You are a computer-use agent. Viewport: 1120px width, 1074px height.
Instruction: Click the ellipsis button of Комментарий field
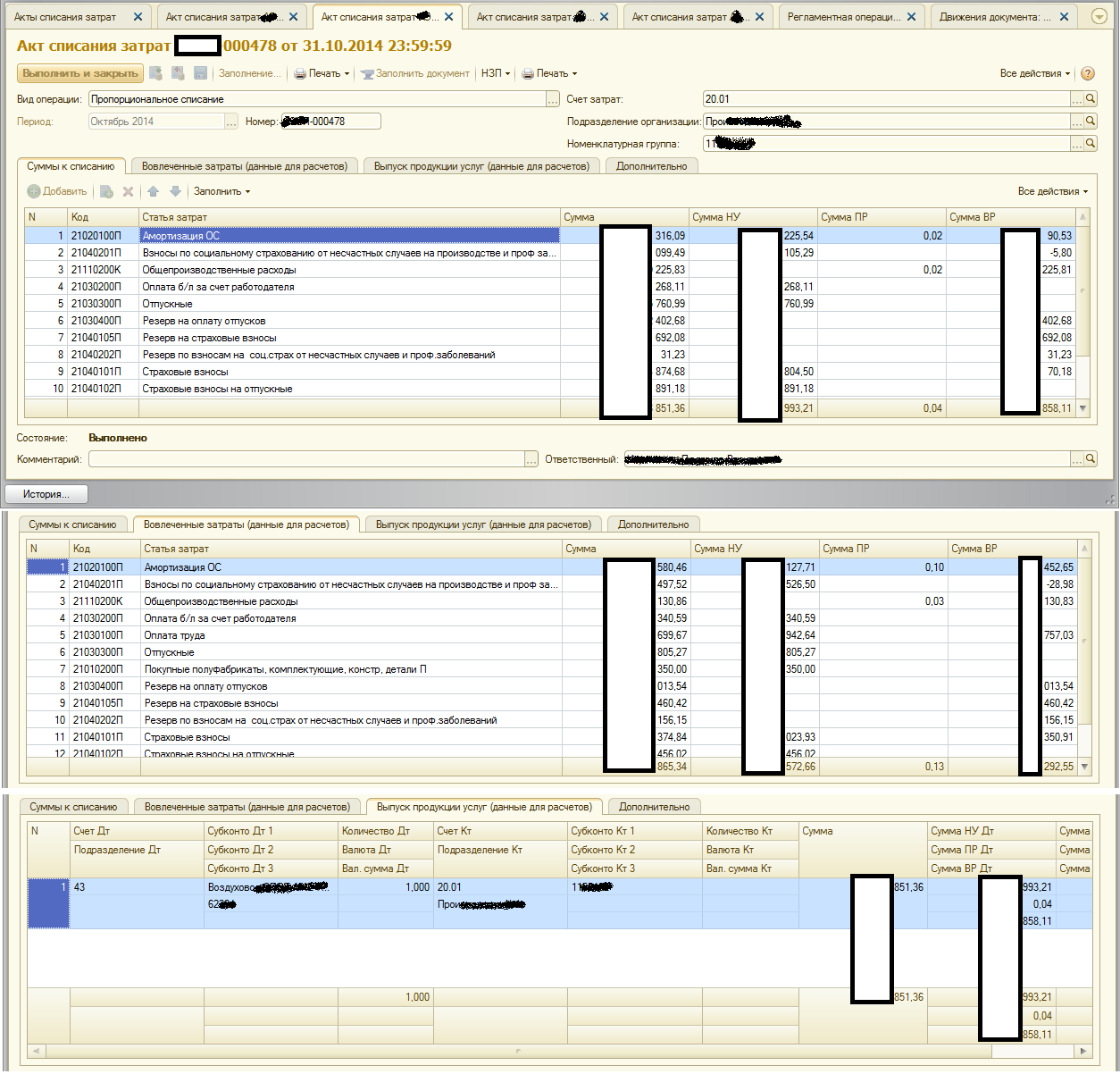531,459
